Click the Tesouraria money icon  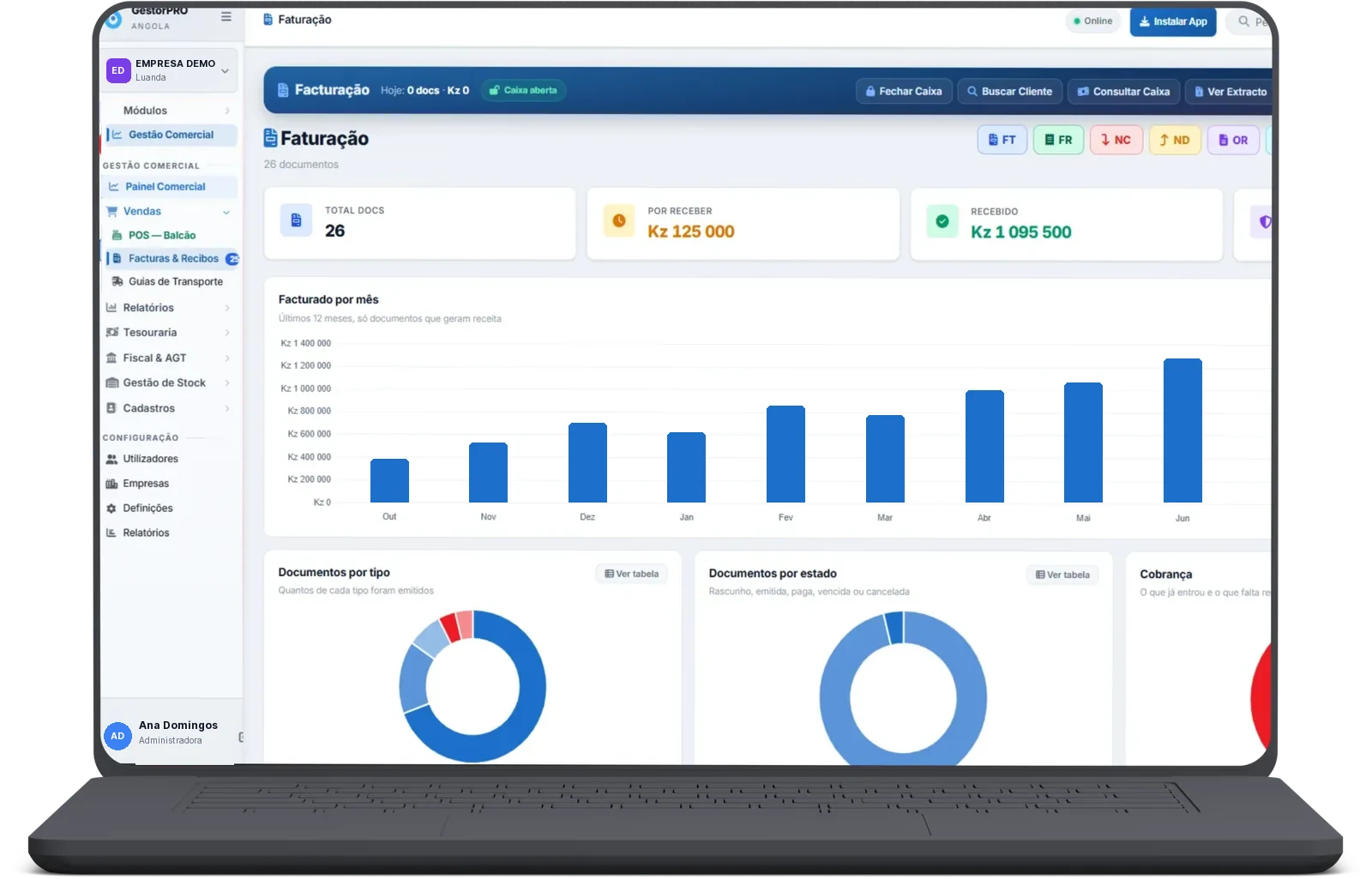111,333
